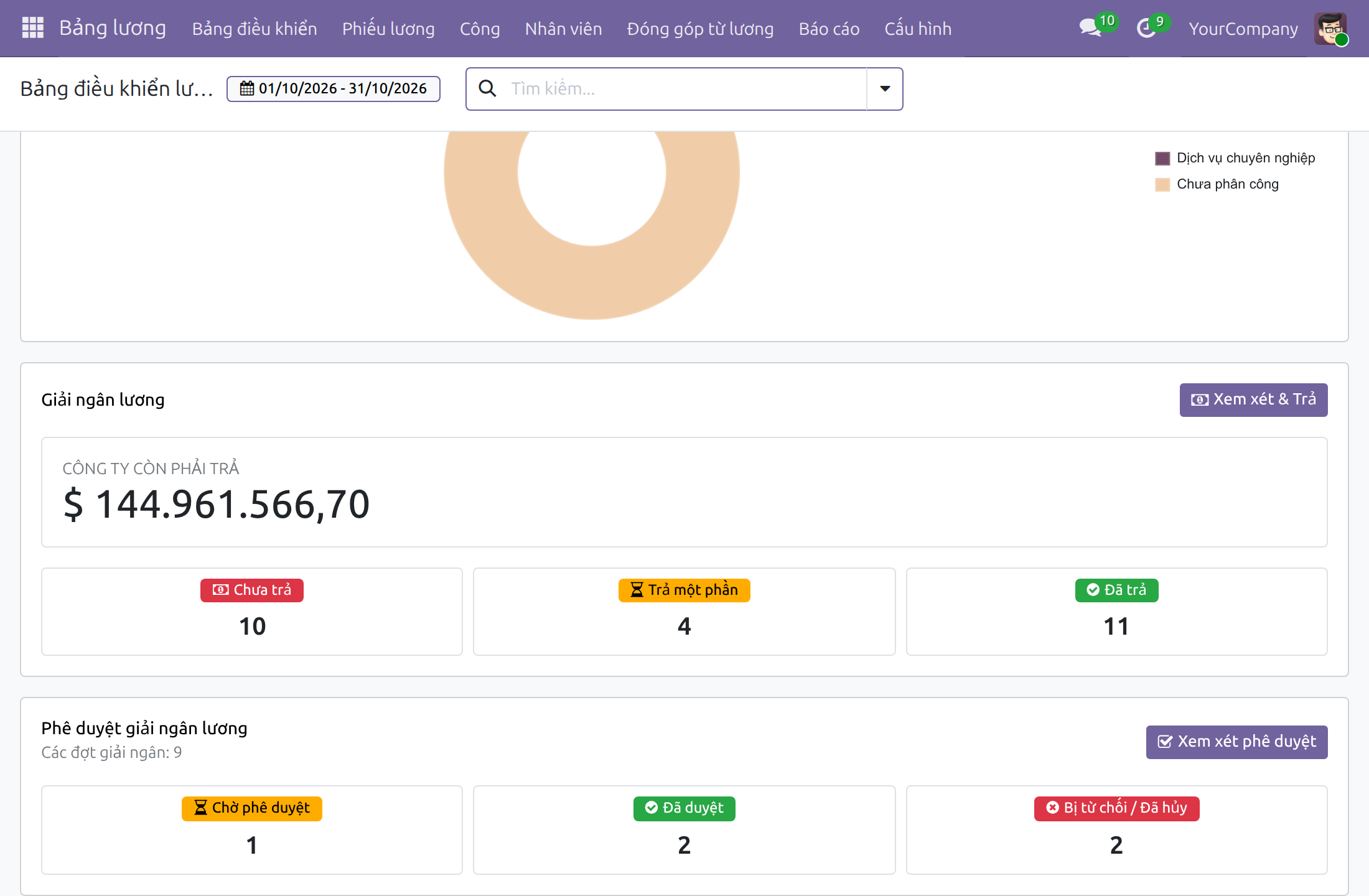Screen dimensions: 1369x896
Task: Open the Cấu hình menu
Action: point(918,29)
